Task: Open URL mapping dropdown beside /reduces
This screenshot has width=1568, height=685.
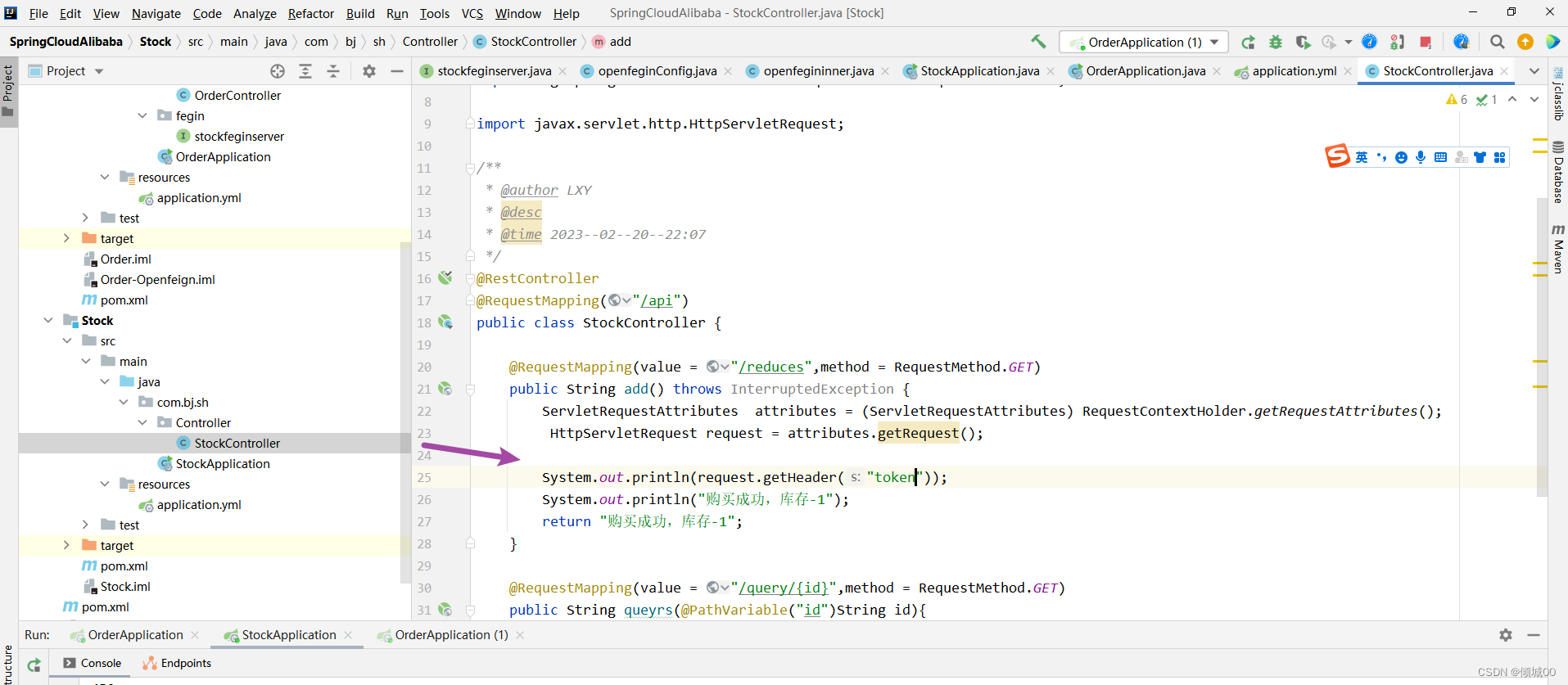Action: point(718,367)
